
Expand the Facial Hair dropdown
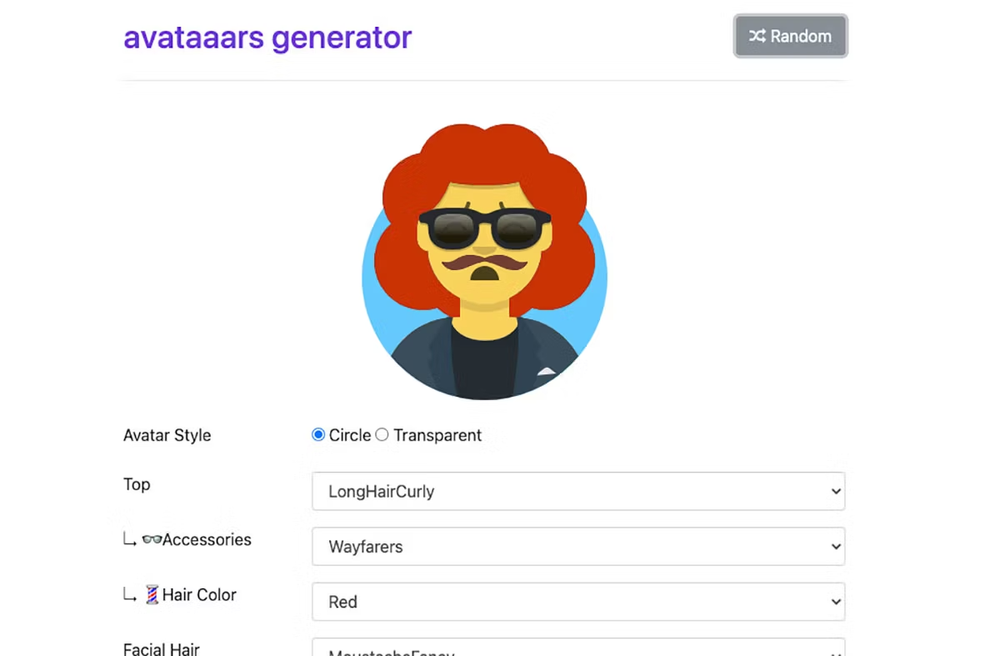click(x=578, y=650)
